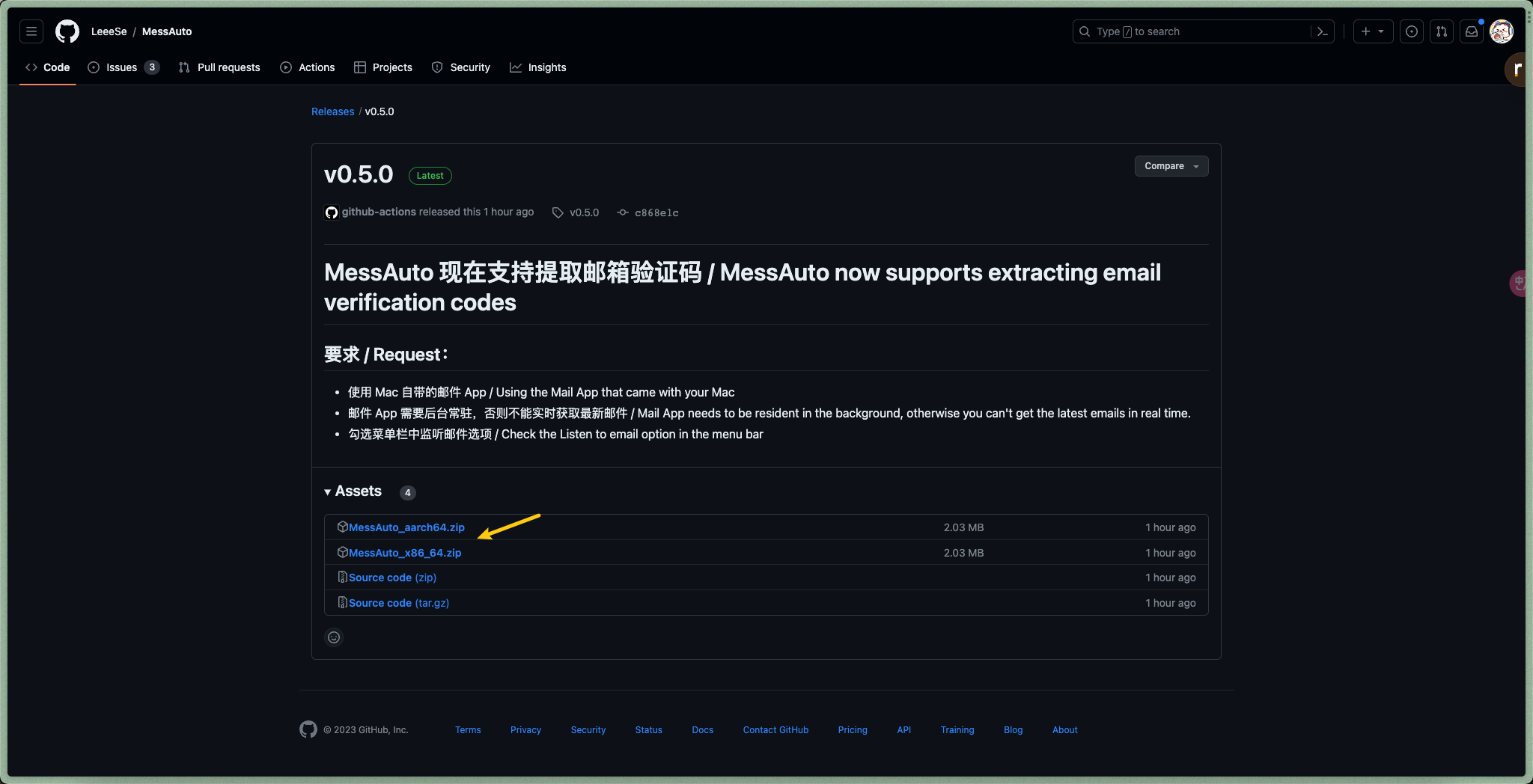The image size is (1533, 784).
Task: Click the file icon for Source code (tar.gz)
Action: pyautogui.click(x=342, y=602)
